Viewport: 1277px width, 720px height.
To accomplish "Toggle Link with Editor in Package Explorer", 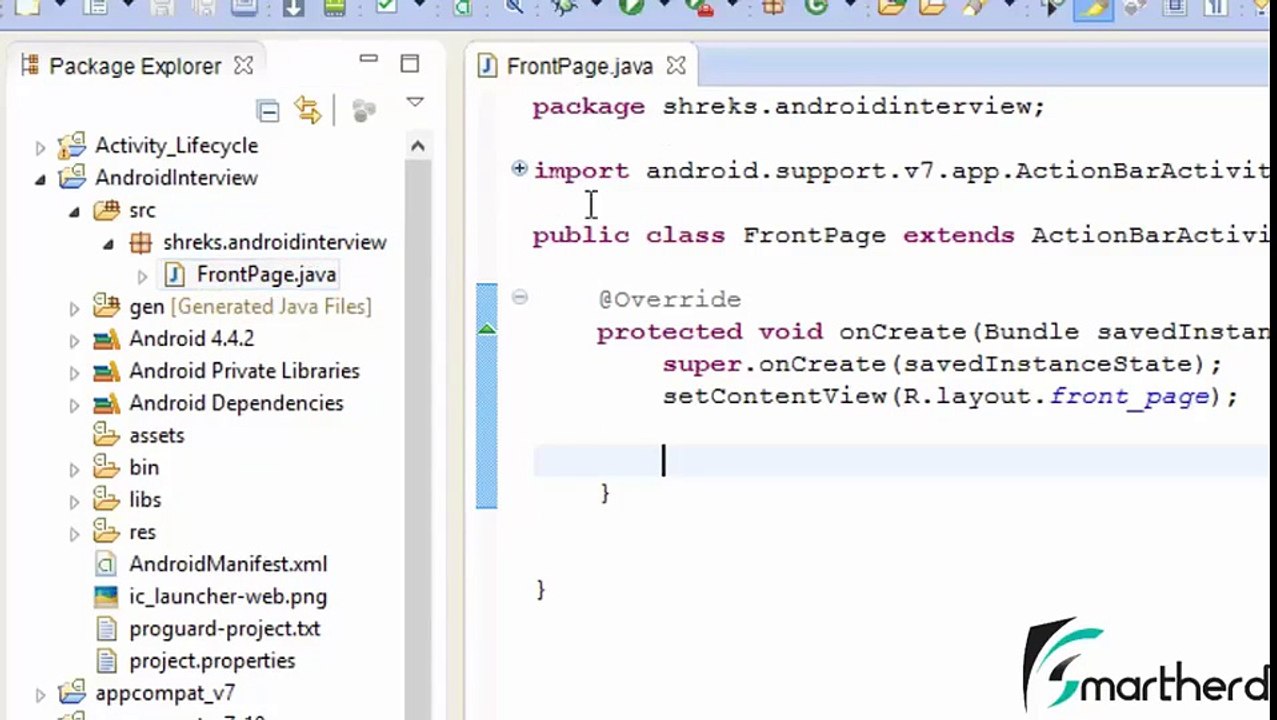I will [308, 109].
